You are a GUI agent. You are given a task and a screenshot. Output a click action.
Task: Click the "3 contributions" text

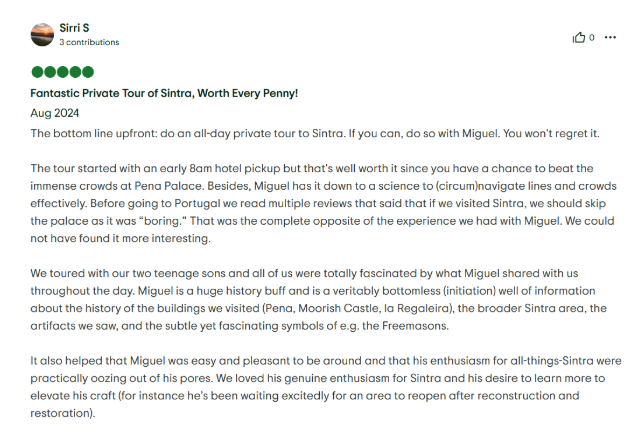coord(89,43)
